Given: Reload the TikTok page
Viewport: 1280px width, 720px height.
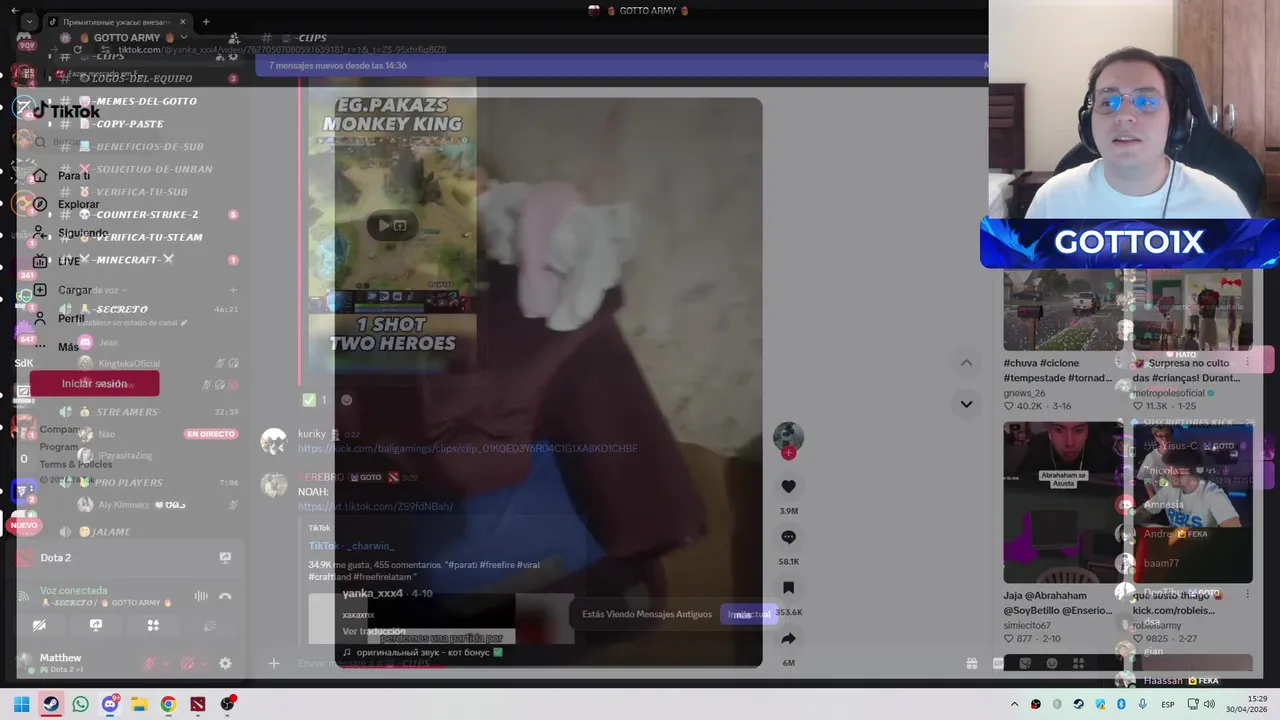Looking at the screenshot, I should pos(77,49).
